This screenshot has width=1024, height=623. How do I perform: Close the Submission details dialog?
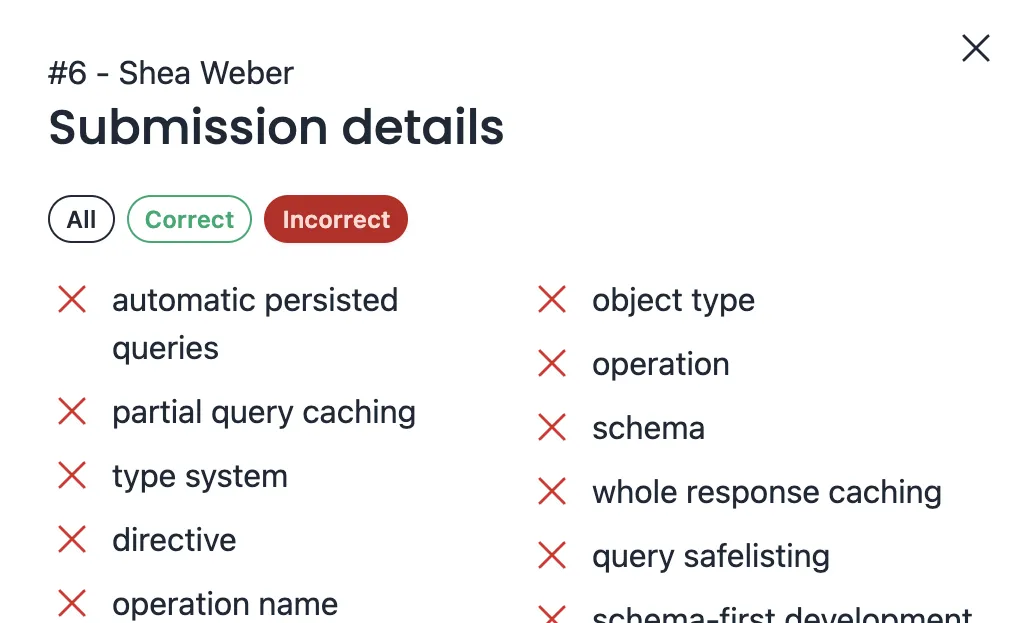pyautogui.click(x=975, y=48)
